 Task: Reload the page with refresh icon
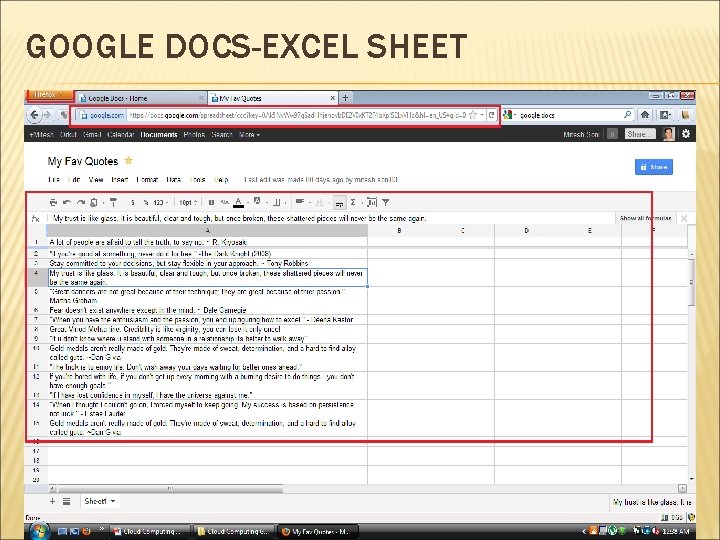click(492, 115)
